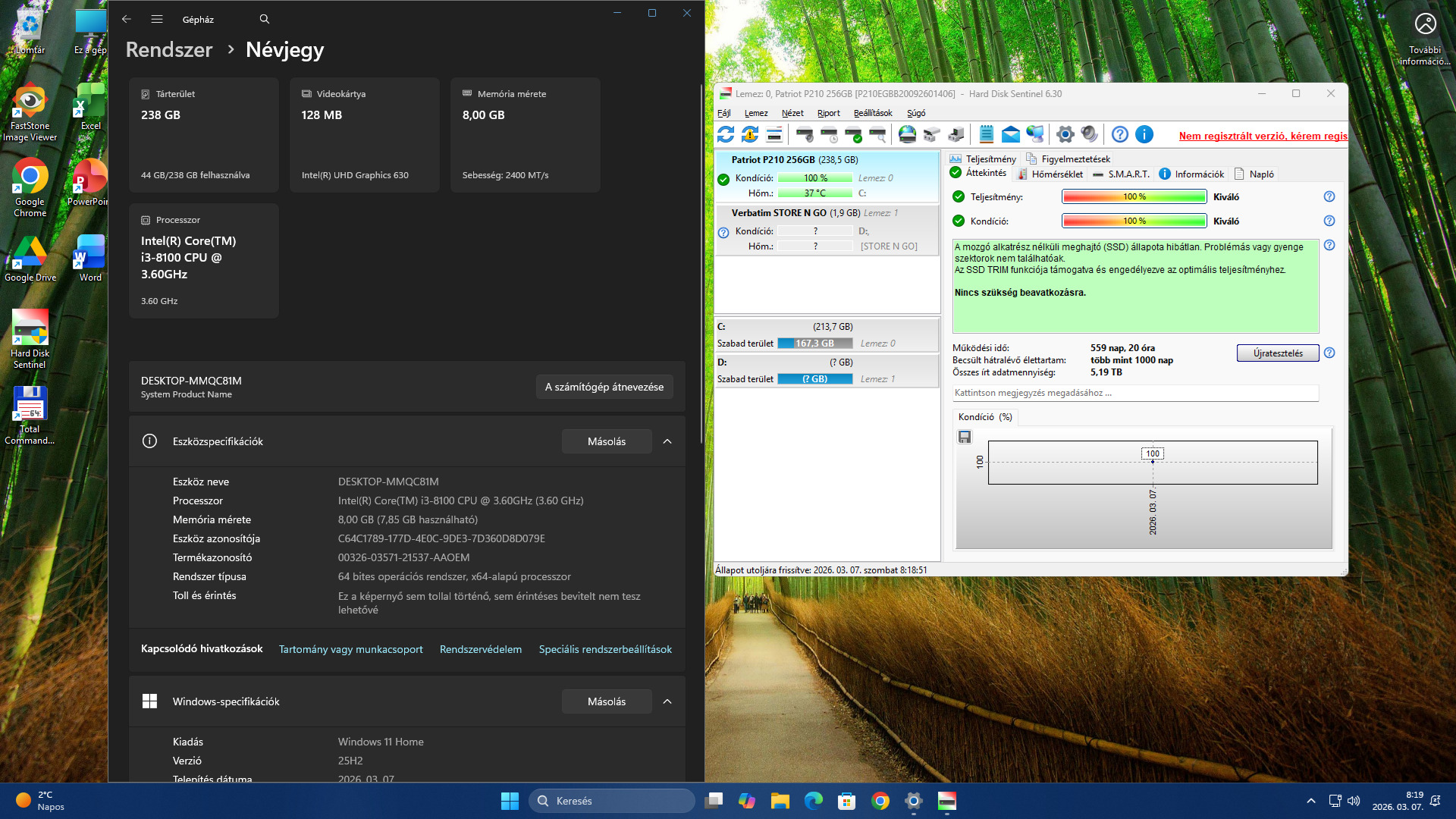Open the Riport menu
Image resolution: width=1456 pixels, height=819 pixels.
[828, 113]
